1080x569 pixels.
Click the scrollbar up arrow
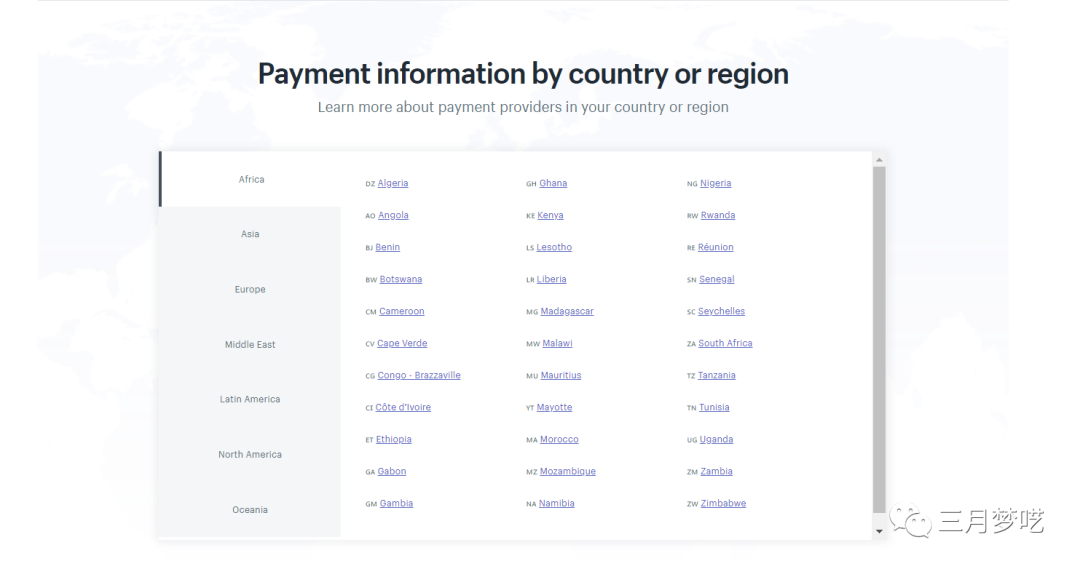[879, 160]
